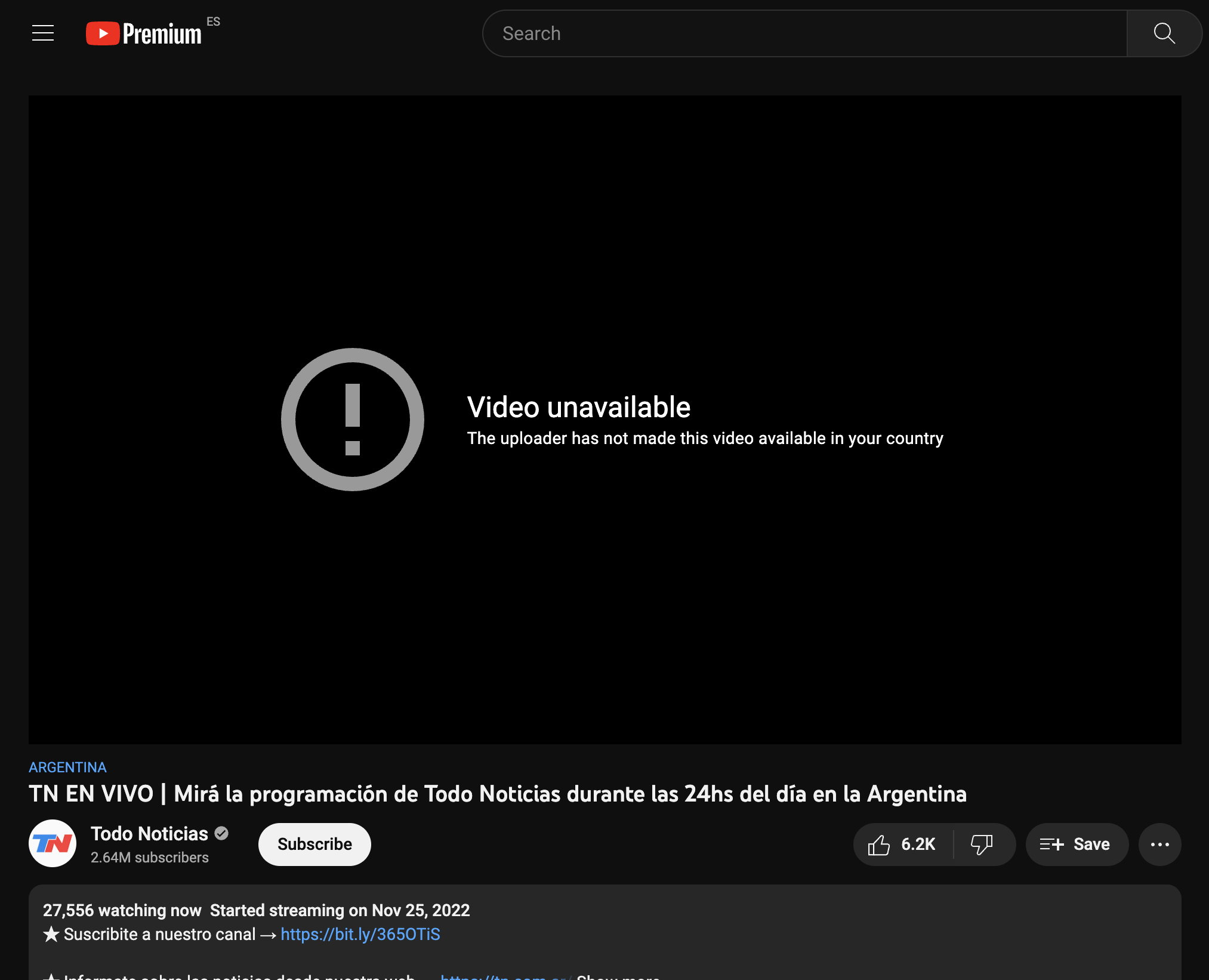Screen dimensions: 1209x980
Task: Click the '27,556 watching now' text
Action: [122, 910]
